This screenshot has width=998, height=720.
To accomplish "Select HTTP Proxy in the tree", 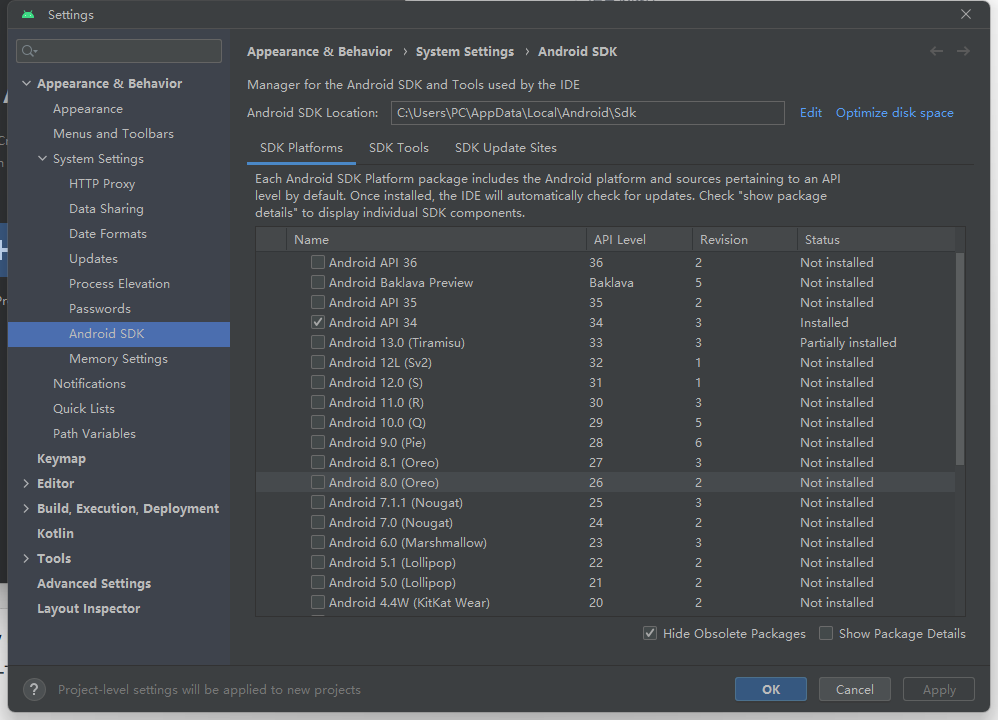I will (102, 184).
